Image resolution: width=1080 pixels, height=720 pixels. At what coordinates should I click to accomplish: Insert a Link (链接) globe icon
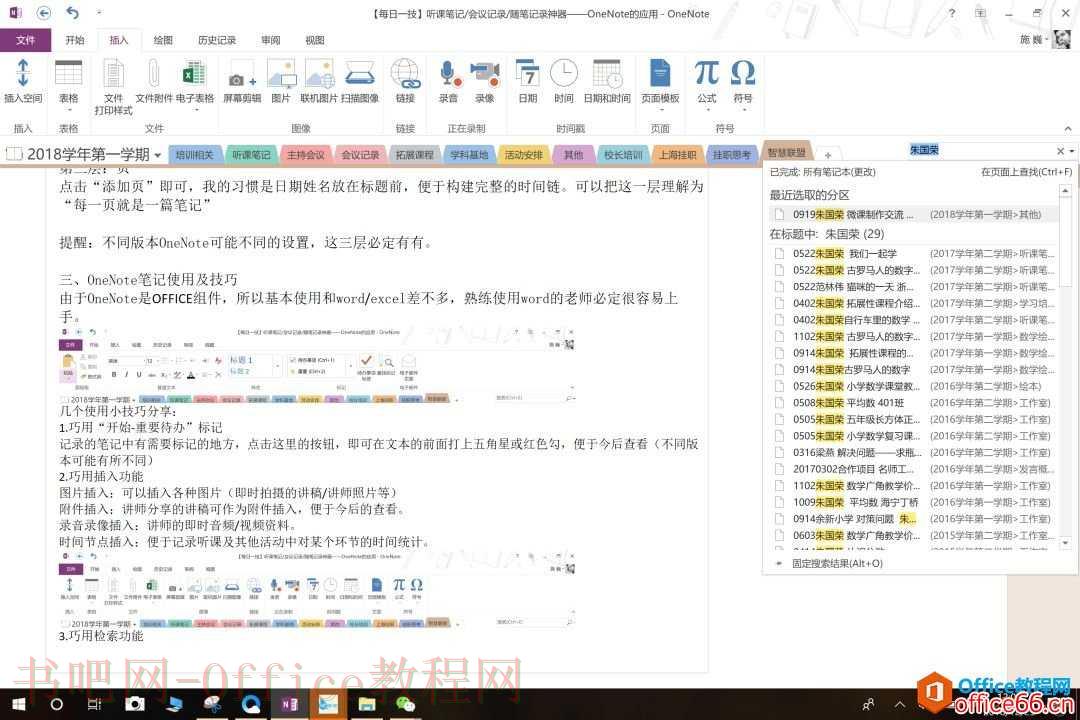pyautogui.click(x=405, y=73)
